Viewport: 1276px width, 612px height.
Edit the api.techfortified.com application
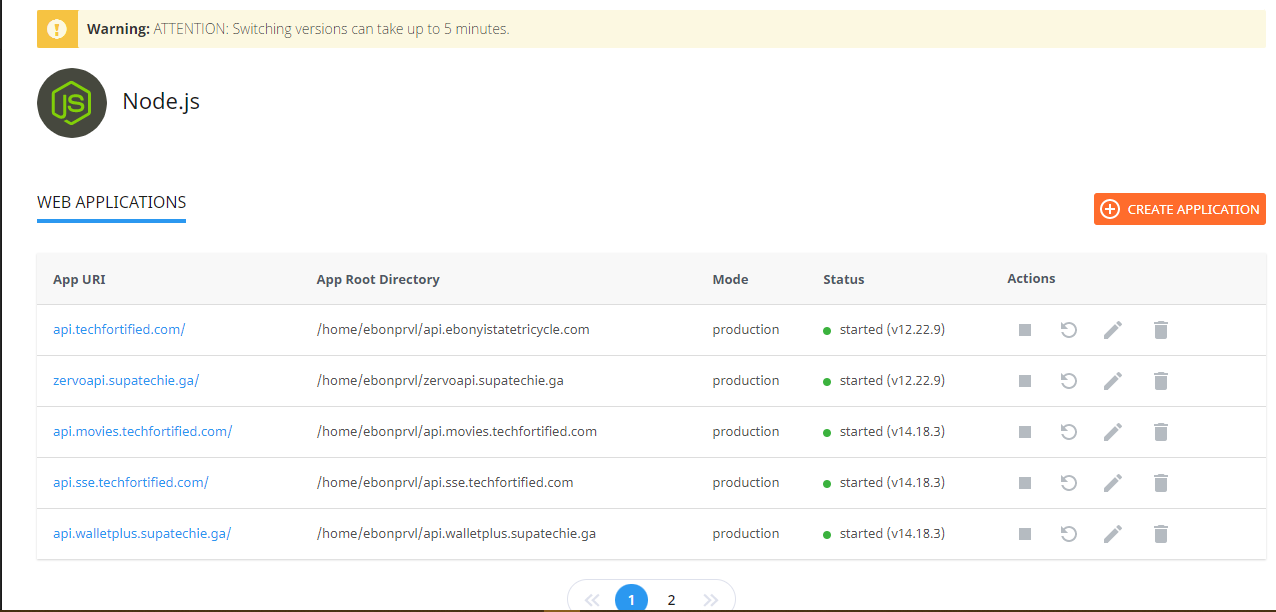(x=1112, y=329)
